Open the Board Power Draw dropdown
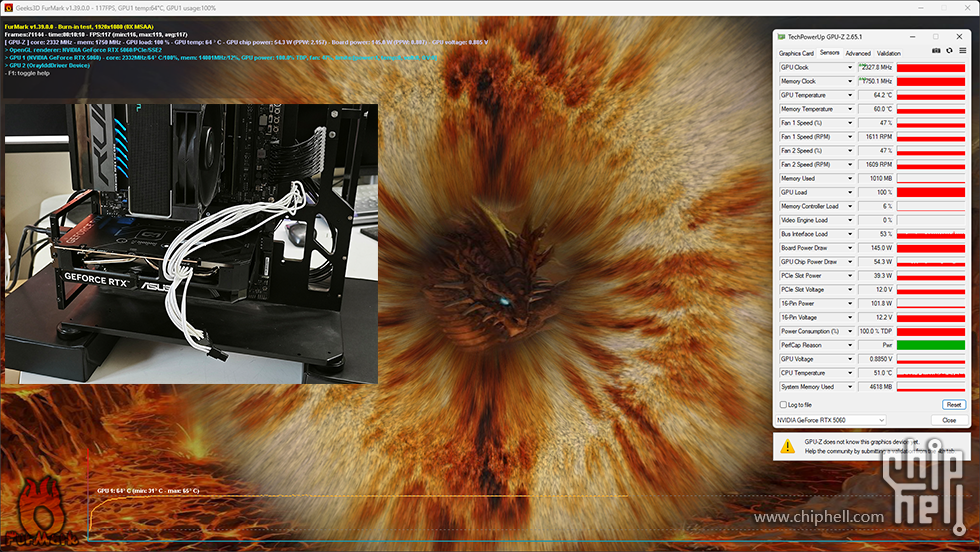 click(849, 248)
